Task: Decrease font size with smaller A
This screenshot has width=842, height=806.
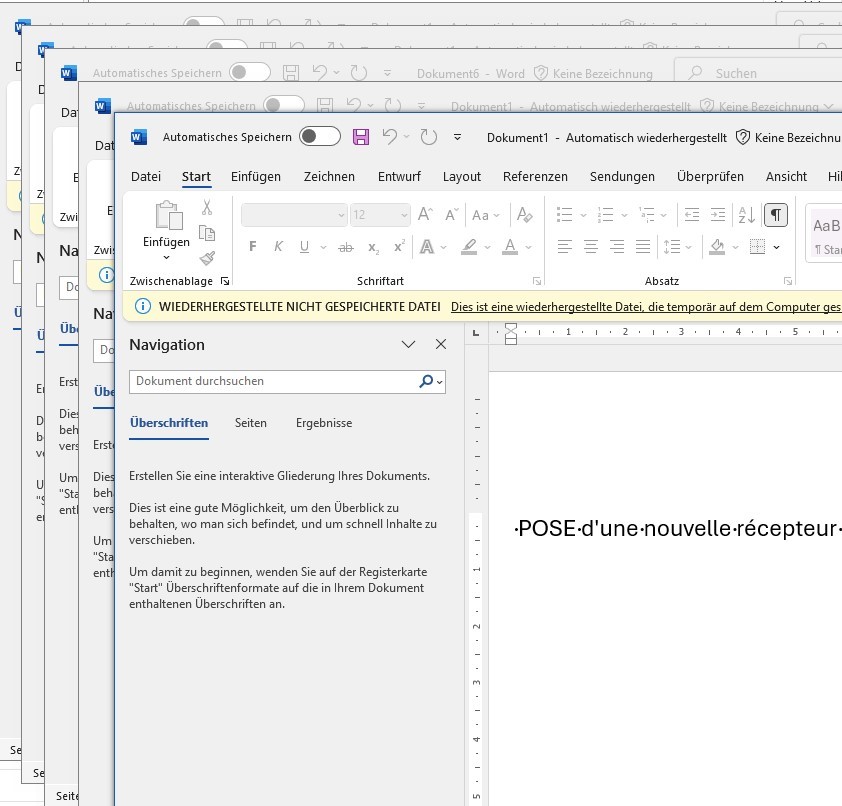Action: pos(452,215)
